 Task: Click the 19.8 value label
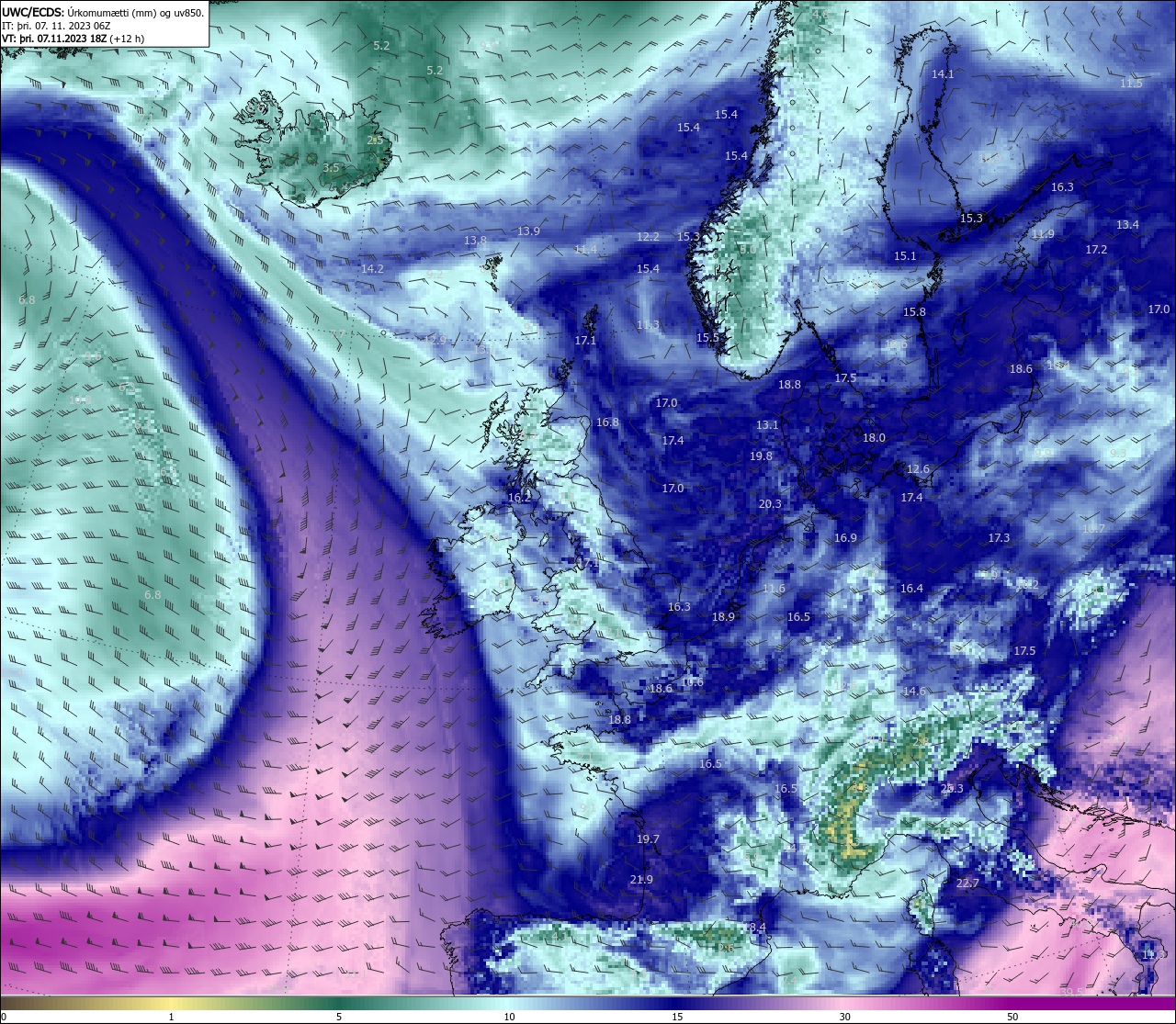[x=761, y=456]
